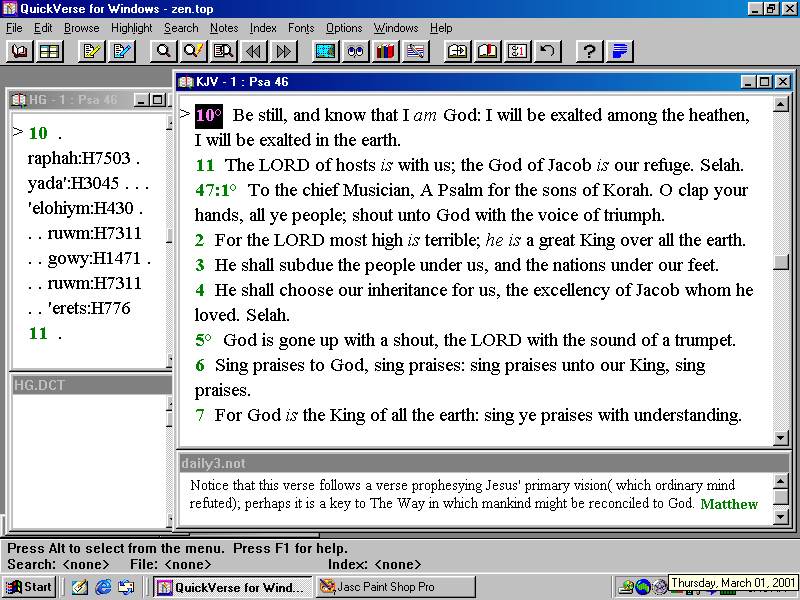800x600 pixels.
Task: Select the yellow pencil note icon
Action: [x=92, y=51]
